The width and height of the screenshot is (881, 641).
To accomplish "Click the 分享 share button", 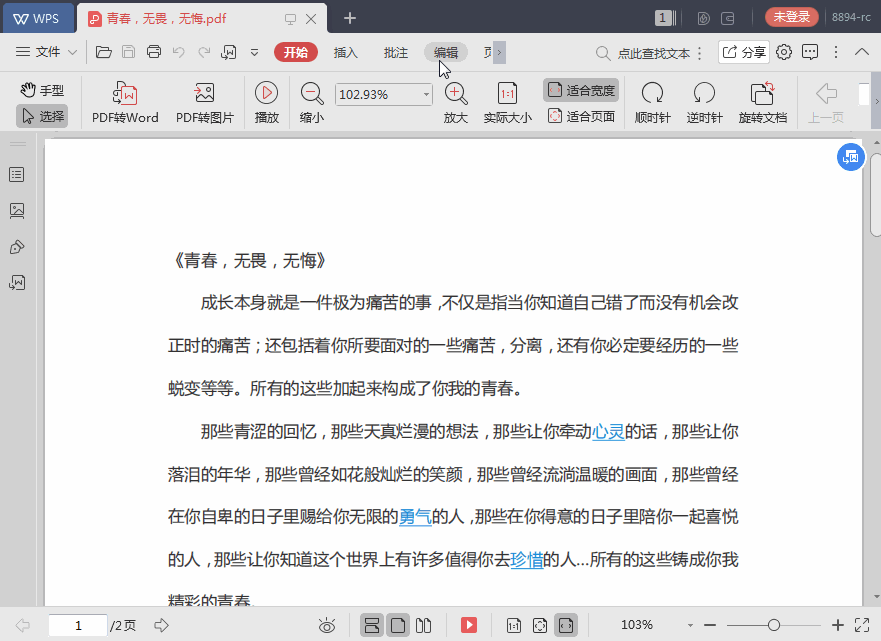I will [x=744, y=52].
